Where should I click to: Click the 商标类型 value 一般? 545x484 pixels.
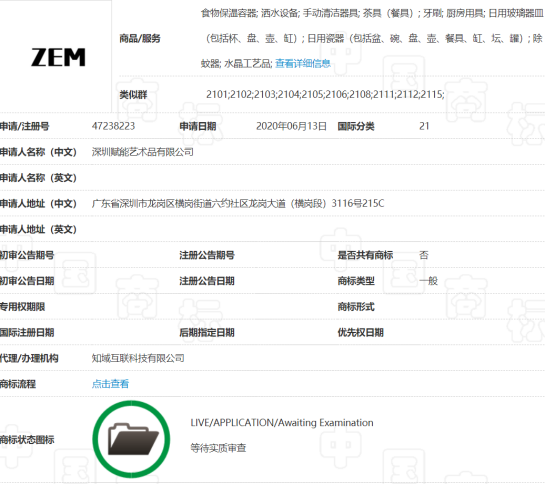(x=428, y=281)
